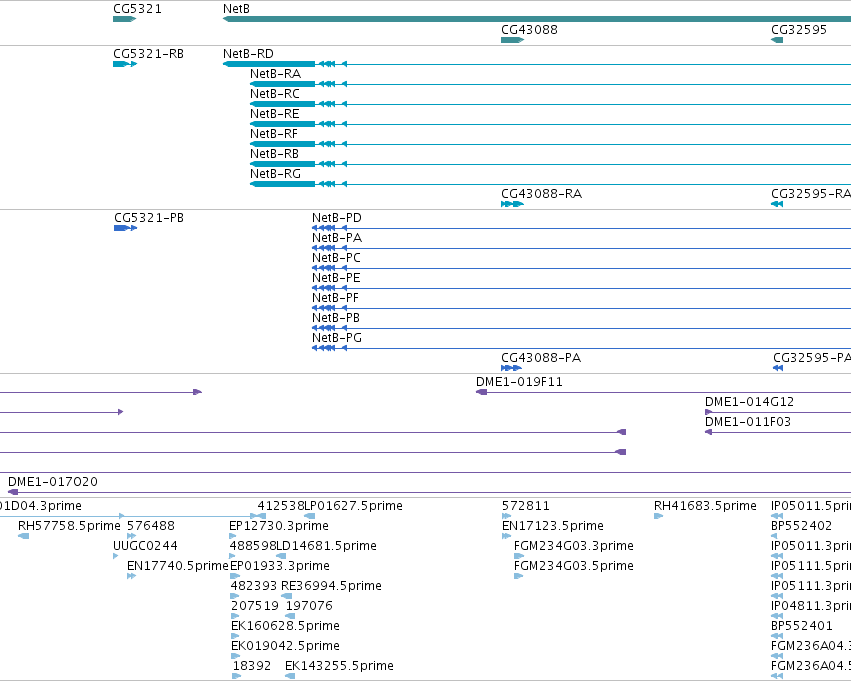
Task: Open EST EN17740.5prime
Action: [x=177, y=566]
